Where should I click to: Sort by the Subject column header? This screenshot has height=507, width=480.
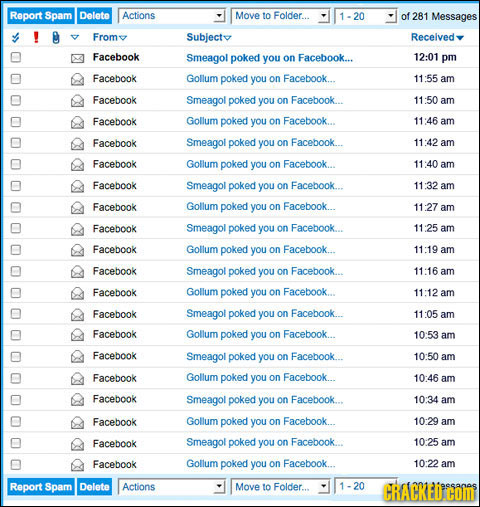[x=209, y=37]
